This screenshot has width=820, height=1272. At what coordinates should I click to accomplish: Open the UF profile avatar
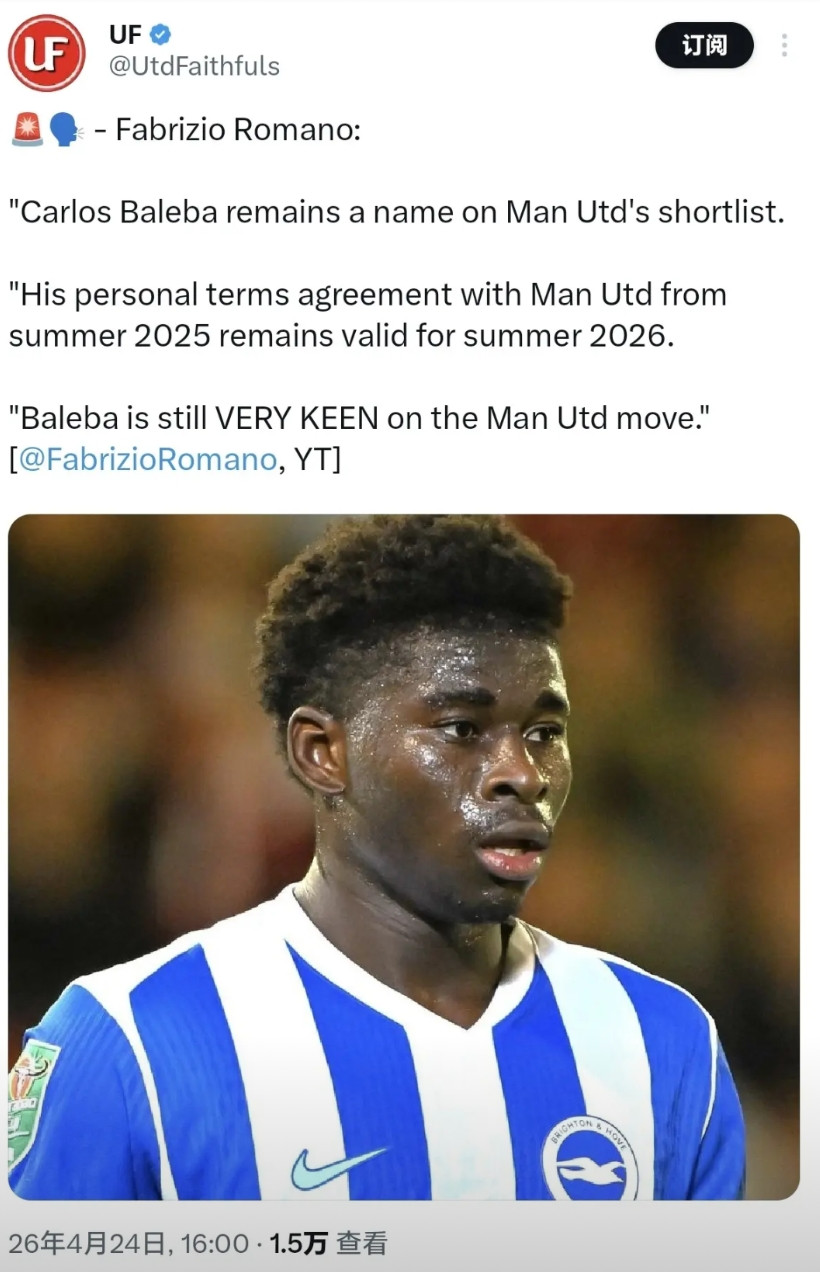(47, 52)
